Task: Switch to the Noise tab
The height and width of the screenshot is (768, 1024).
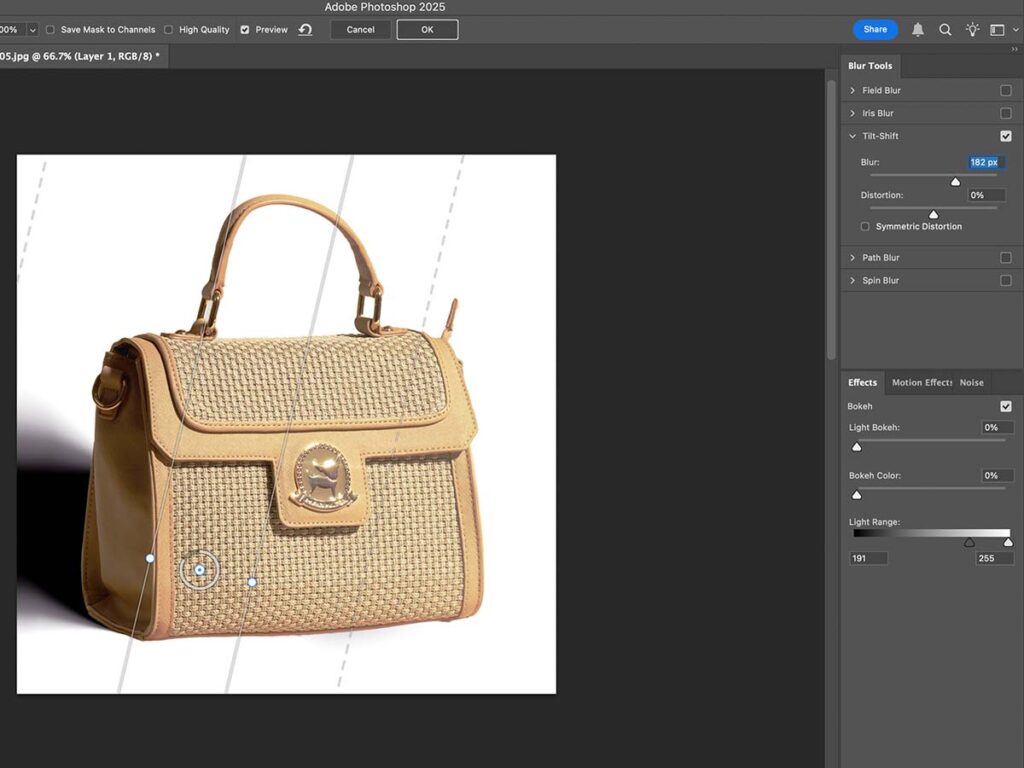Action: click(x=971, y=383)
